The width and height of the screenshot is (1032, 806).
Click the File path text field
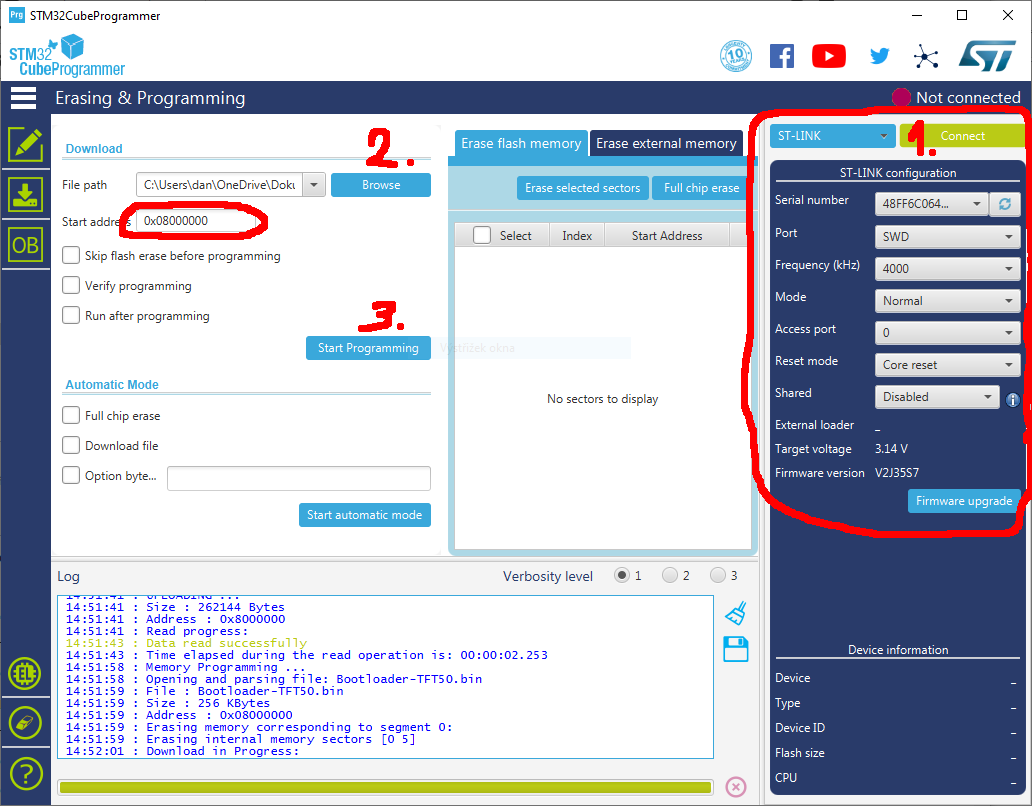(x=219, y=185)
